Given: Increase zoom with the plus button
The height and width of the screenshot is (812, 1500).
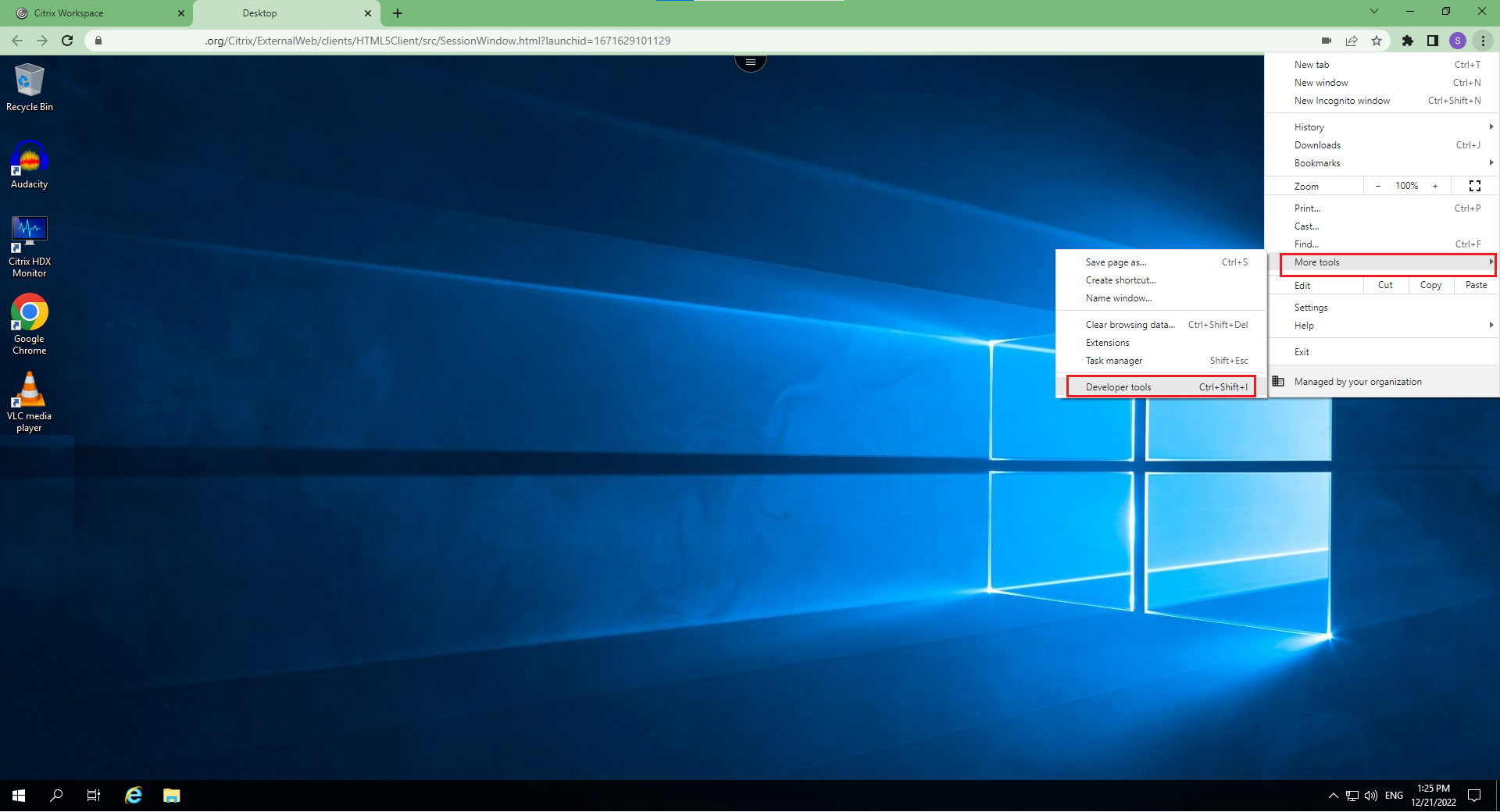Looking at the screenshot, I should (1435, 186).
